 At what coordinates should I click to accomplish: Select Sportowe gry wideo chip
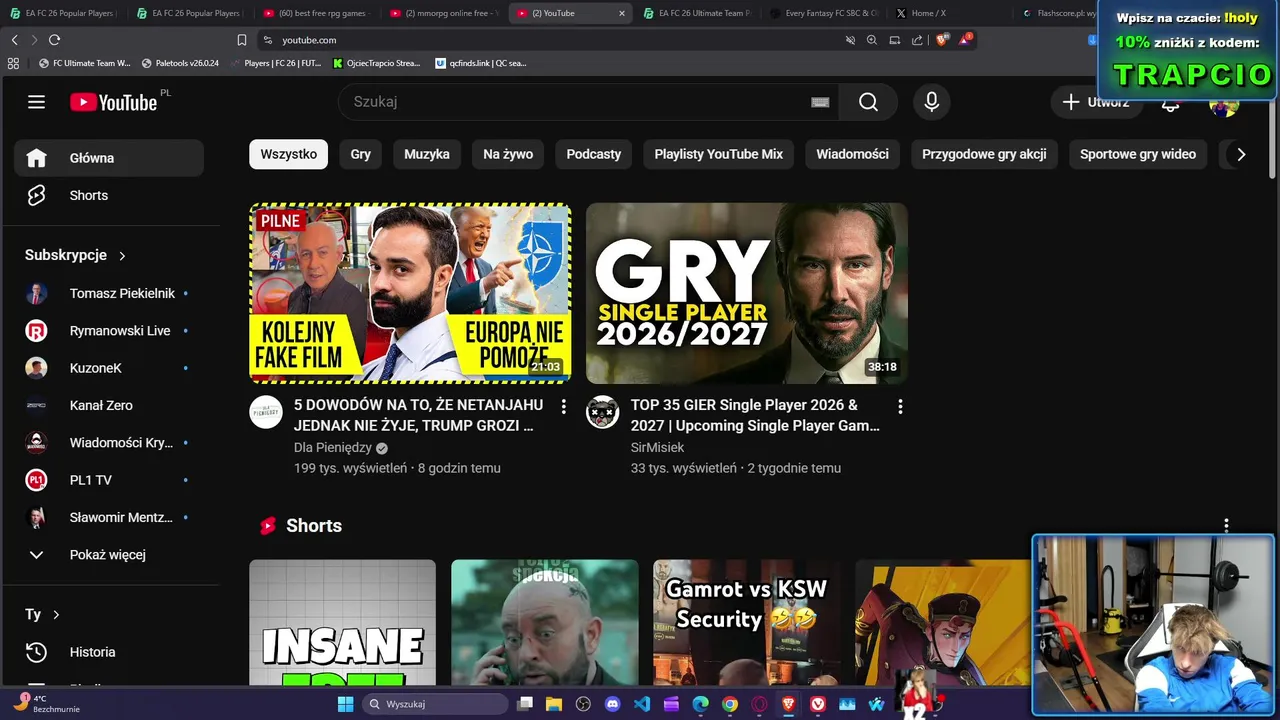click(x=1138, y=154)
